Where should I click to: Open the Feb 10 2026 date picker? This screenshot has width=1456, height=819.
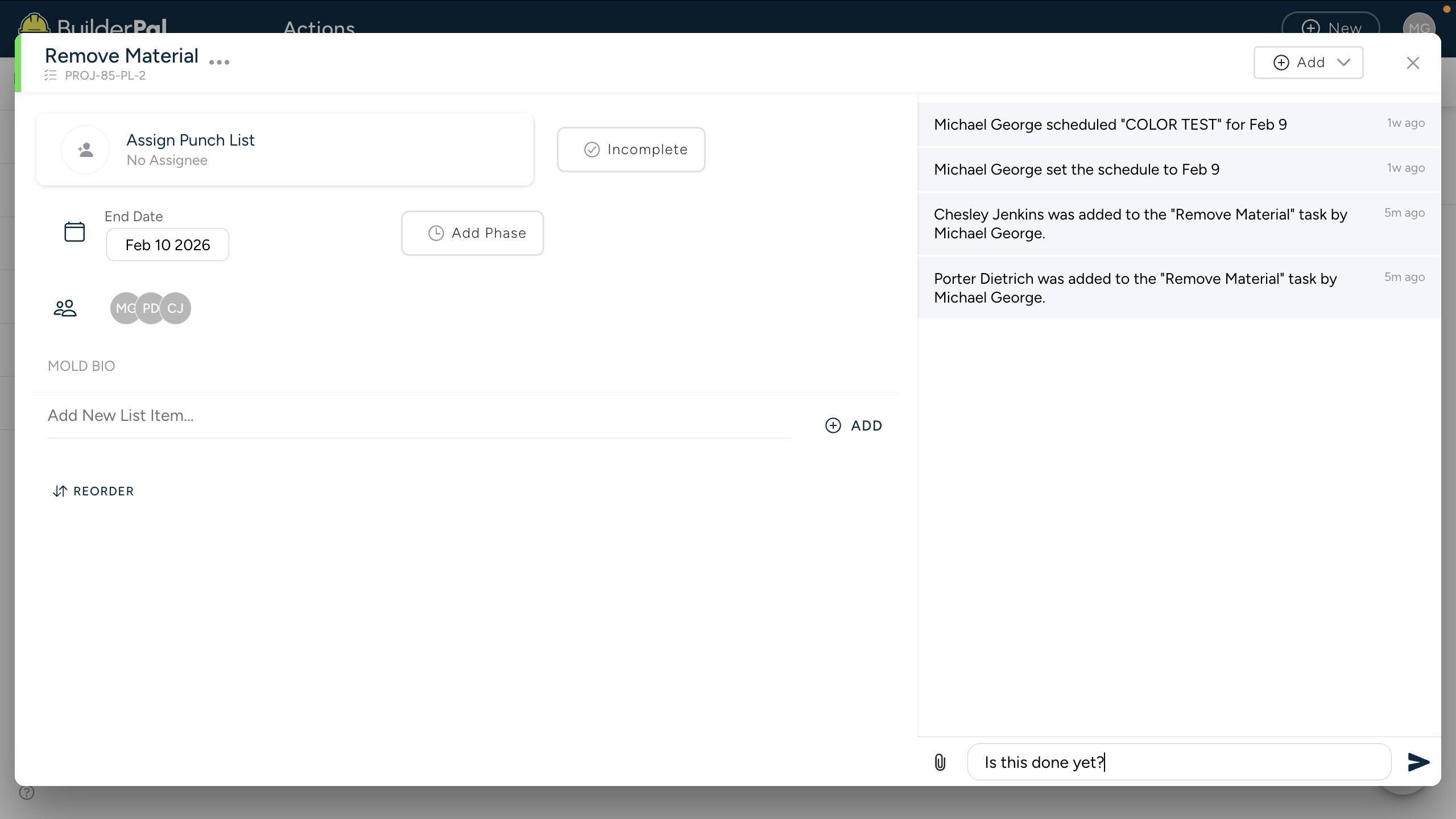pyautogui.click(x=168, y=245)
